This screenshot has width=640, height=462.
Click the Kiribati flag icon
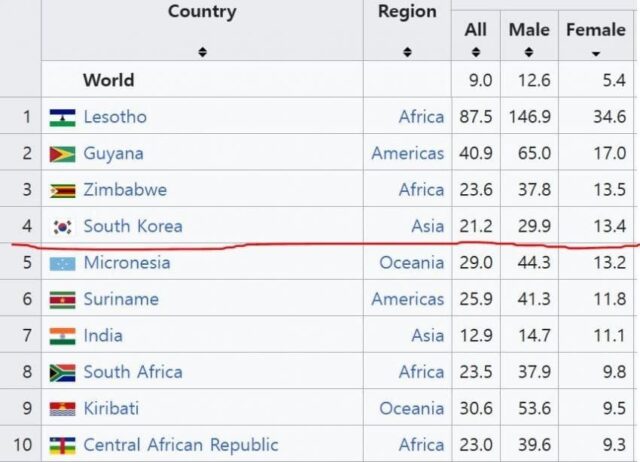[62, 409]
